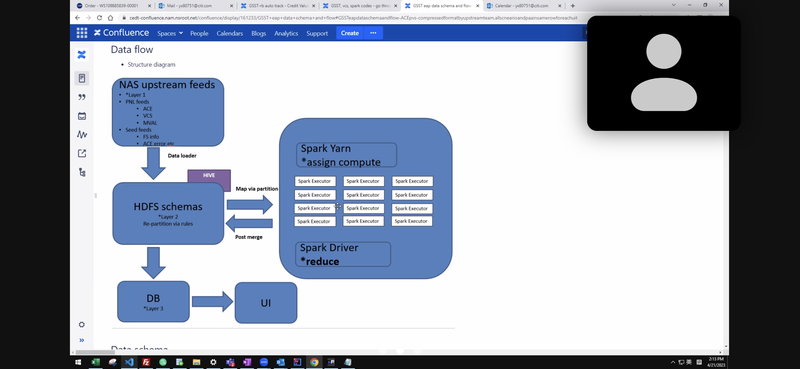Open the Pages icon in sidebar
Screen dimensions: 800x369
click(x=82, y=78)
